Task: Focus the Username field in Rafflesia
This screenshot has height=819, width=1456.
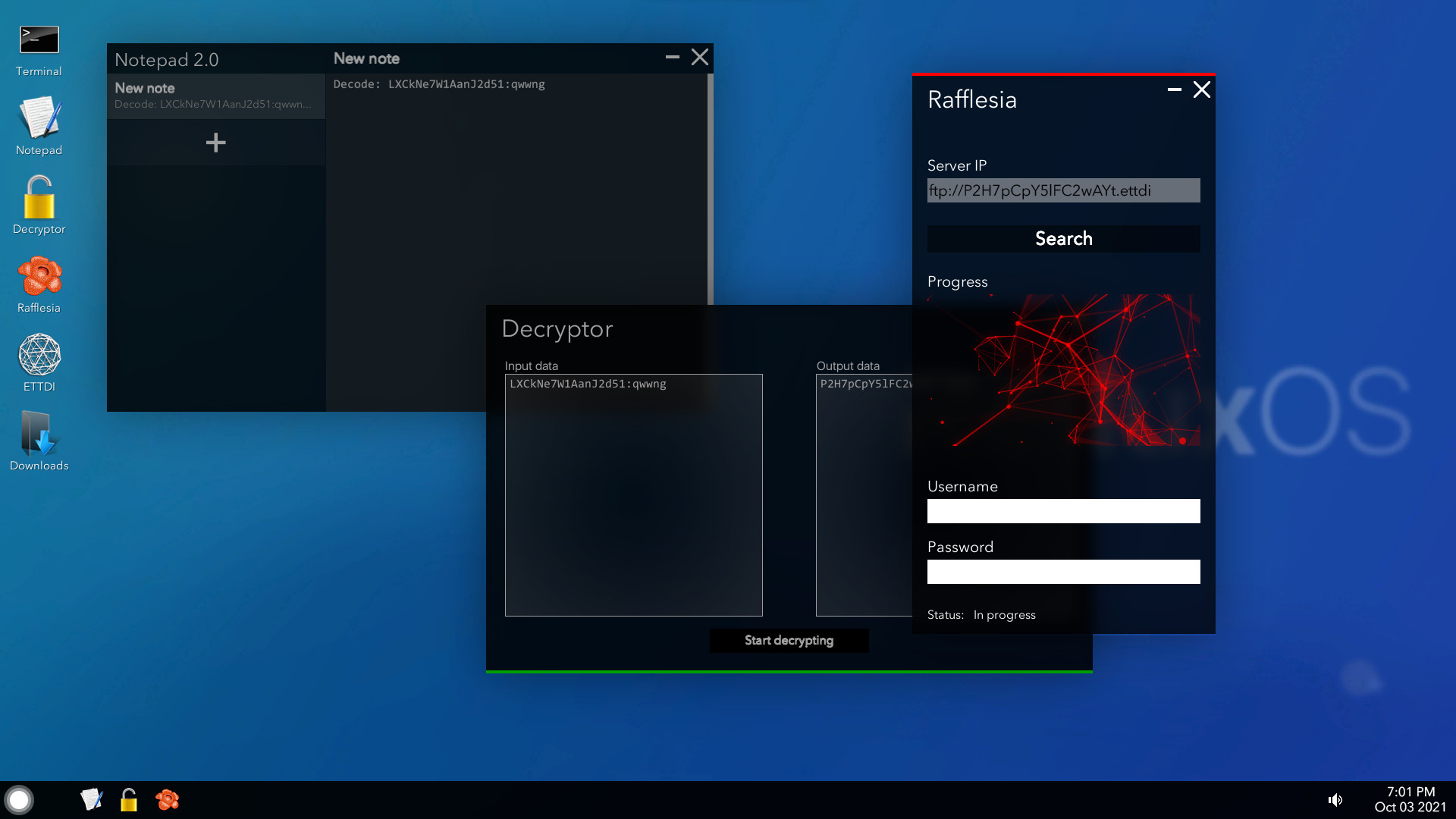Action: click(x=1063, y=511)
